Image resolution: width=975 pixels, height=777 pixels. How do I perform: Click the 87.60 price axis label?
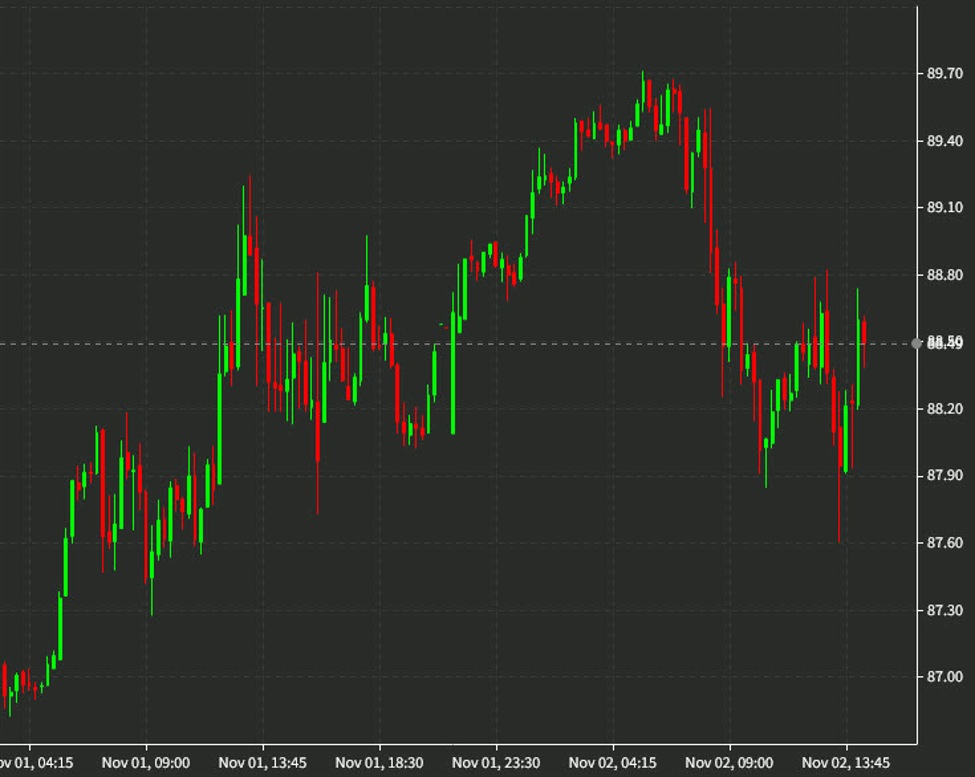(x=945, y=543)
